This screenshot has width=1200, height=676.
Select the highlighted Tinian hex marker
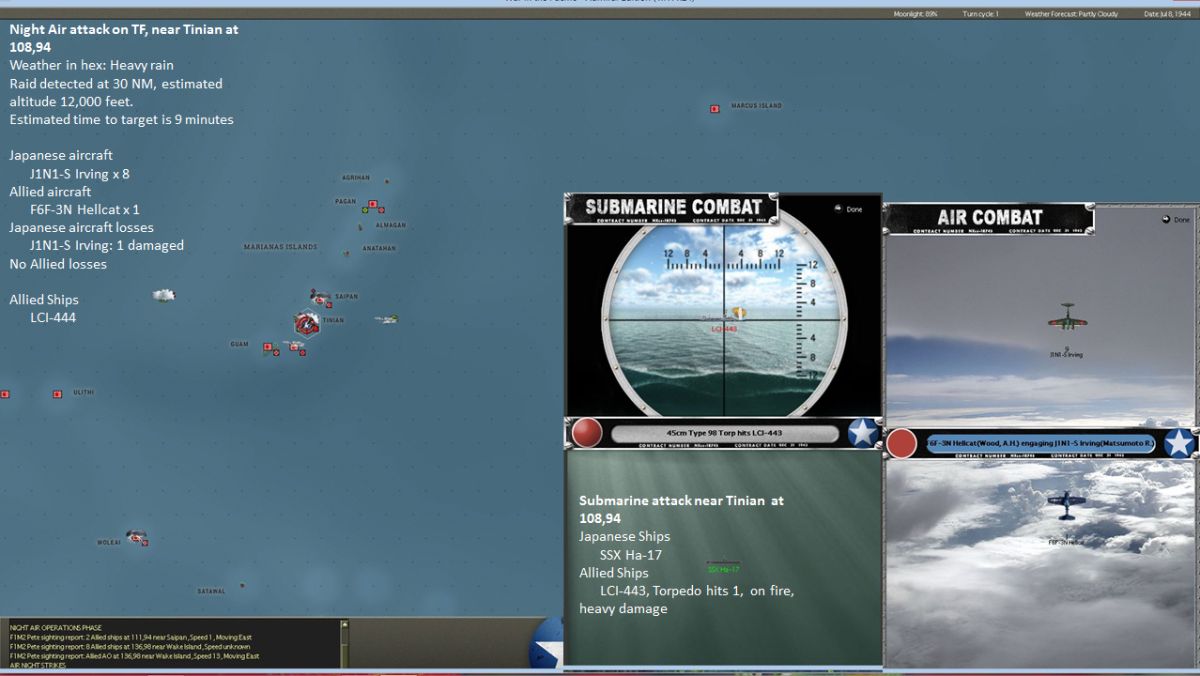(306, 323)
